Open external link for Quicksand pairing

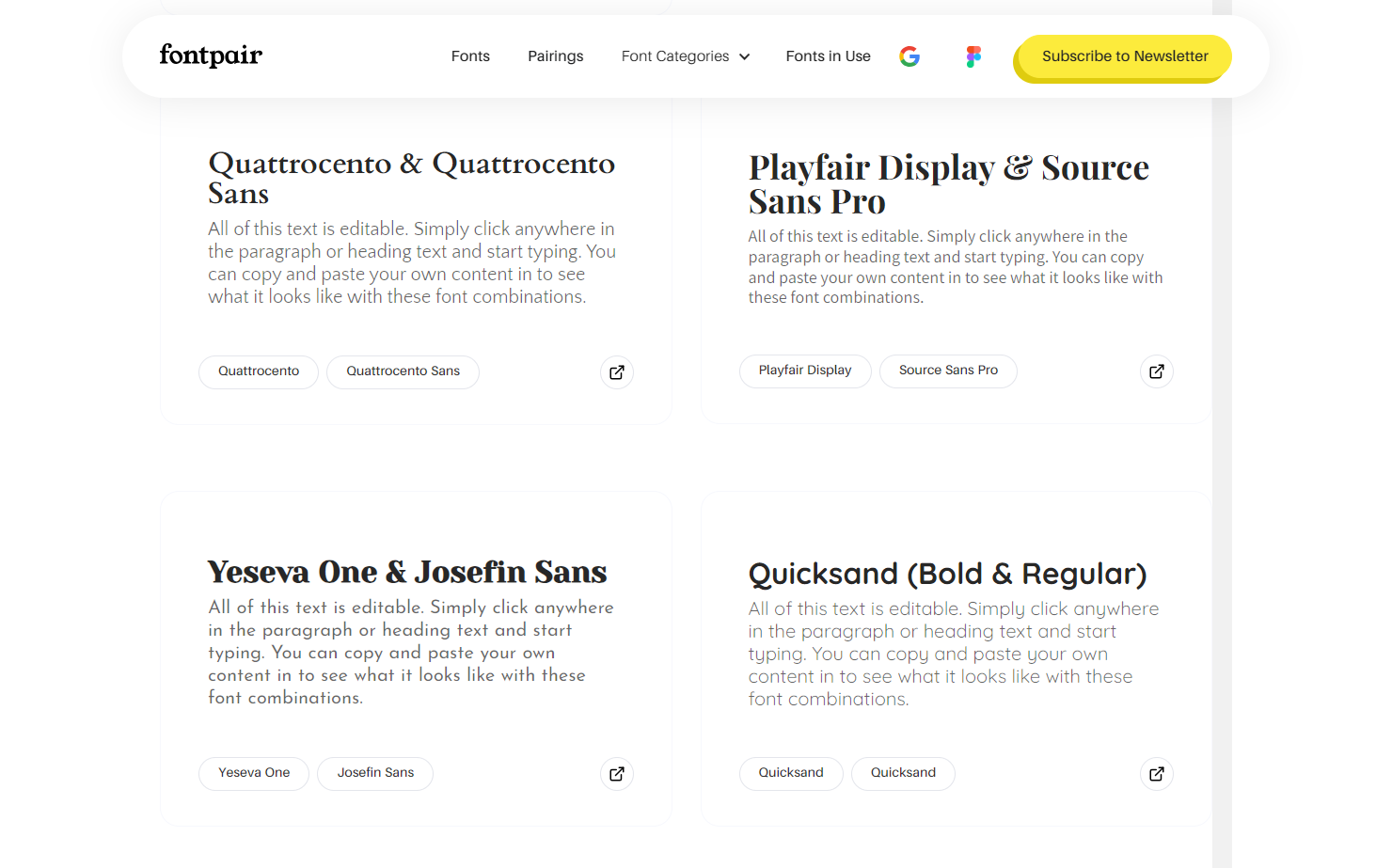pyautogui.click(x=1156, y=773)
